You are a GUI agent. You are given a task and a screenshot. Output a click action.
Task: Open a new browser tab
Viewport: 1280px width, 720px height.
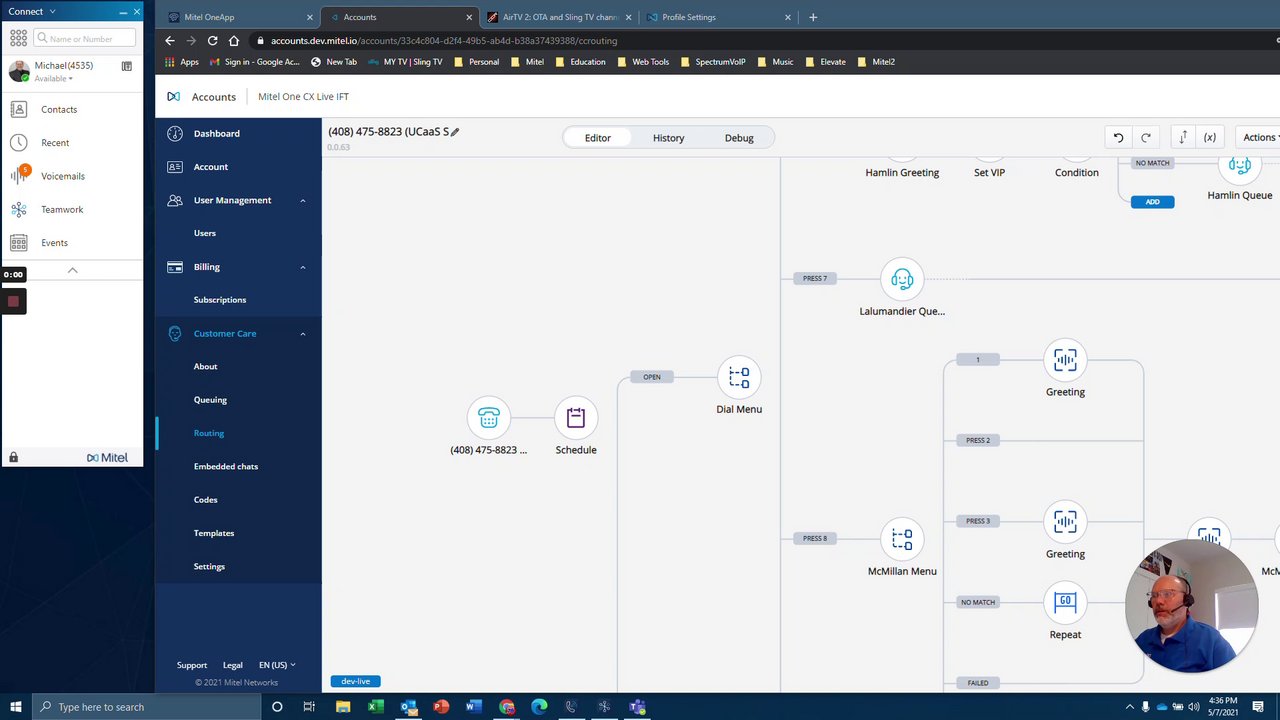[x=813, y=17]
